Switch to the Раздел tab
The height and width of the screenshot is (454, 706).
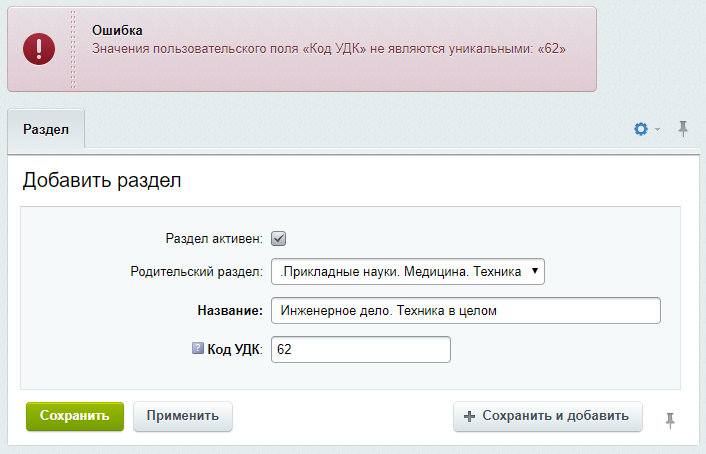pyautogui.click(x=46, y=130)
